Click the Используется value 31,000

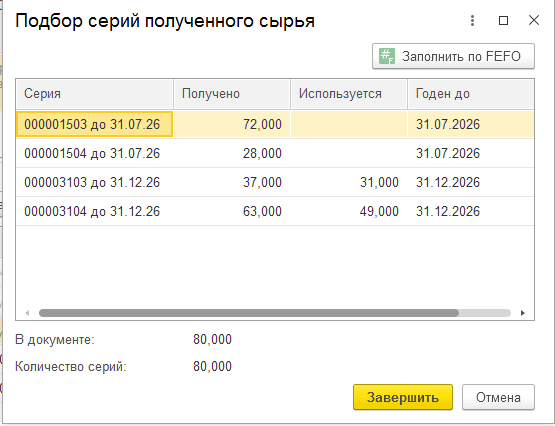pos(379,182)
